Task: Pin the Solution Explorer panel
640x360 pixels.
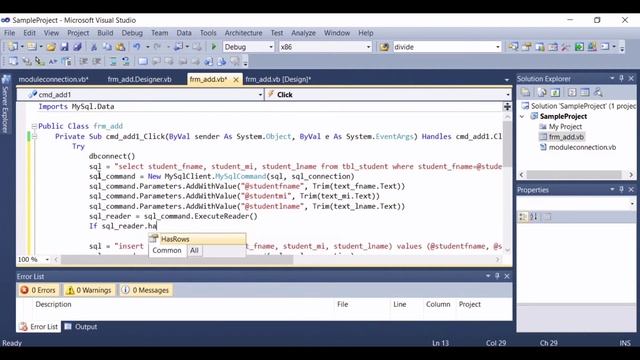Action: [622, 78]
